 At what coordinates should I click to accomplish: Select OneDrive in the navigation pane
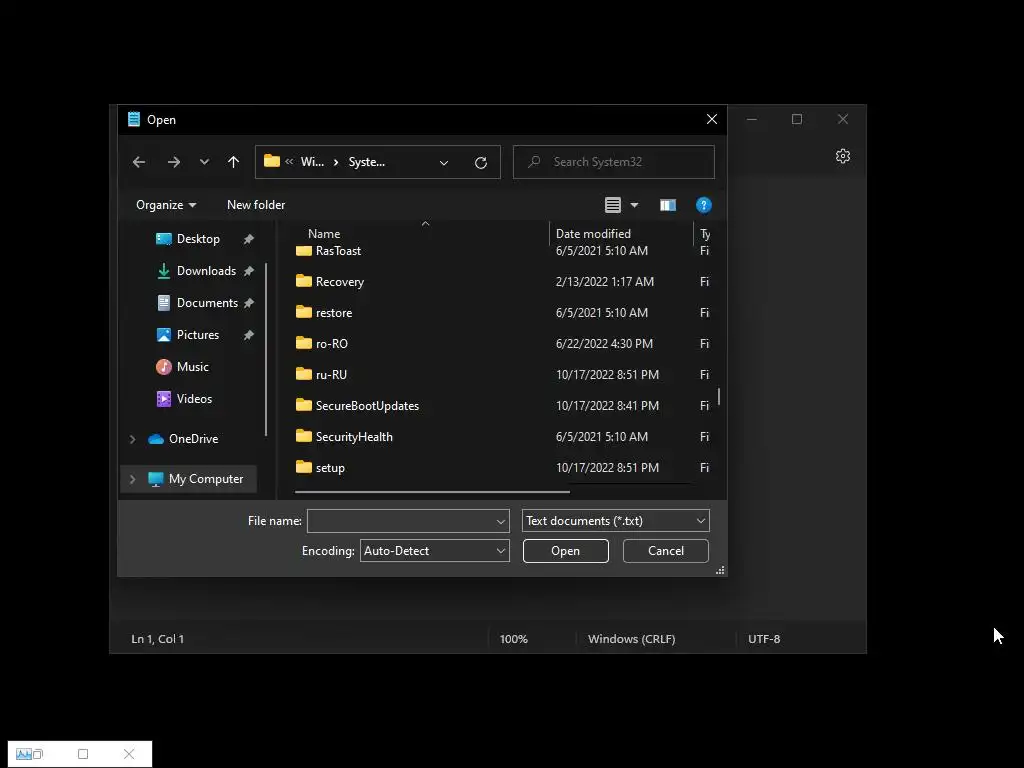pos(193,439)
